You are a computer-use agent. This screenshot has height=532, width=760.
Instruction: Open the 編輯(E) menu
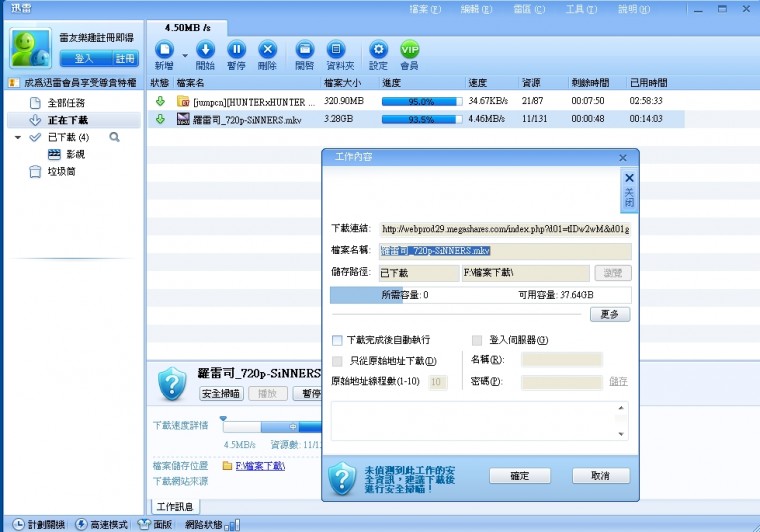click(x=476, y=9)
